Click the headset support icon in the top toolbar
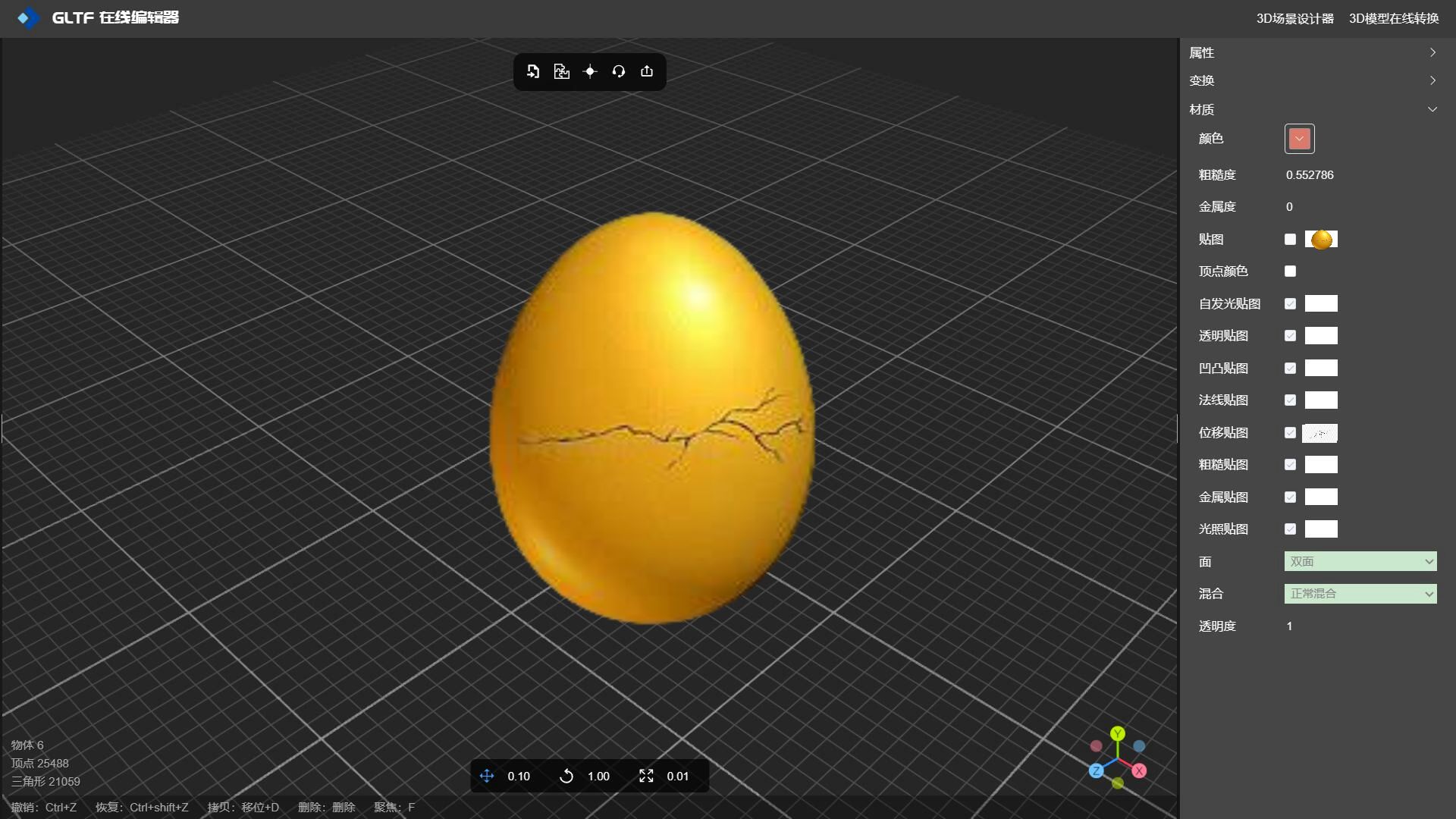This screenshot has width=1456, height=819. 619,71
